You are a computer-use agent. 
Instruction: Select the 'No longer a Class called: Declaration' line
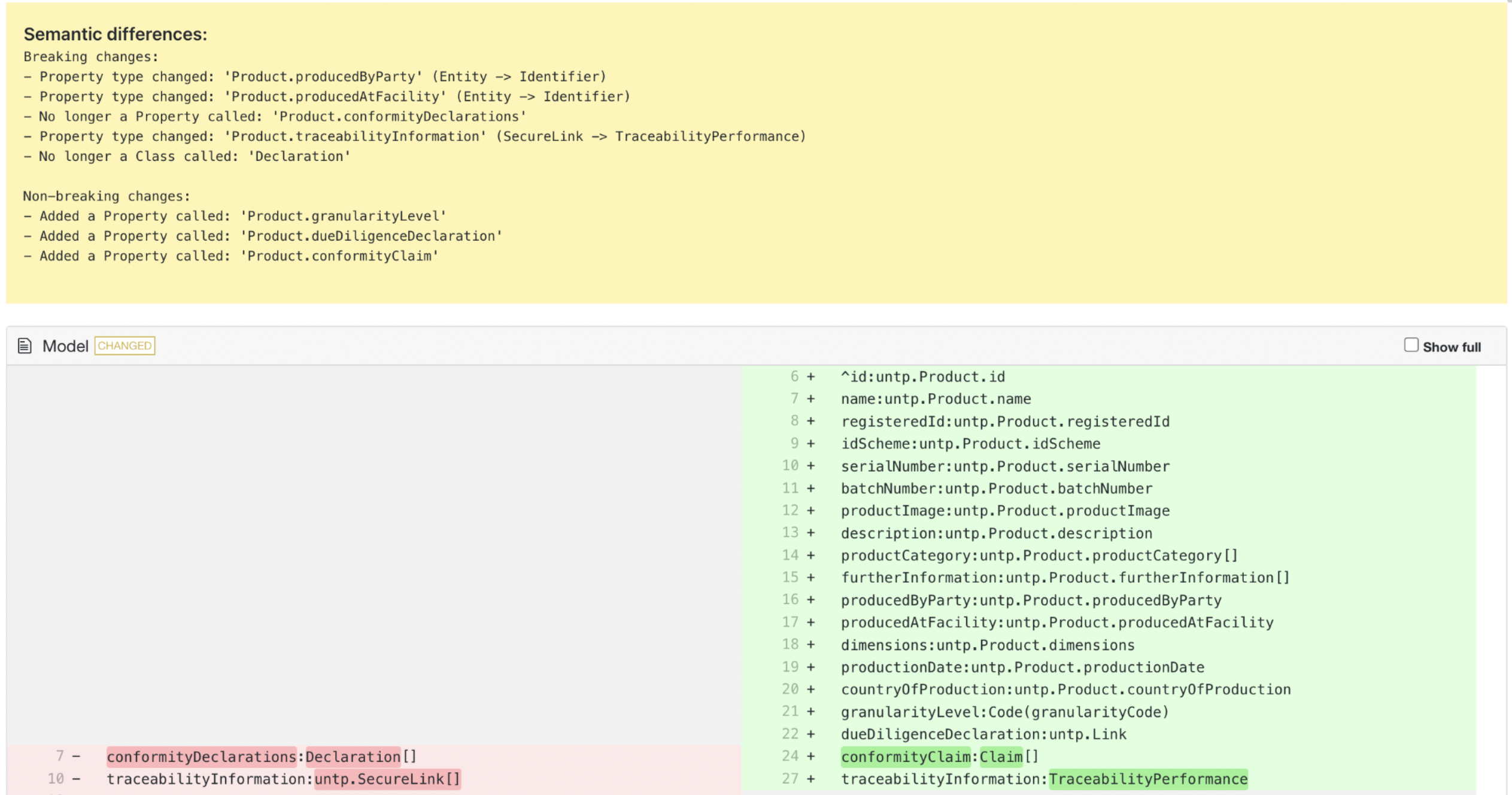click(187, 156)
